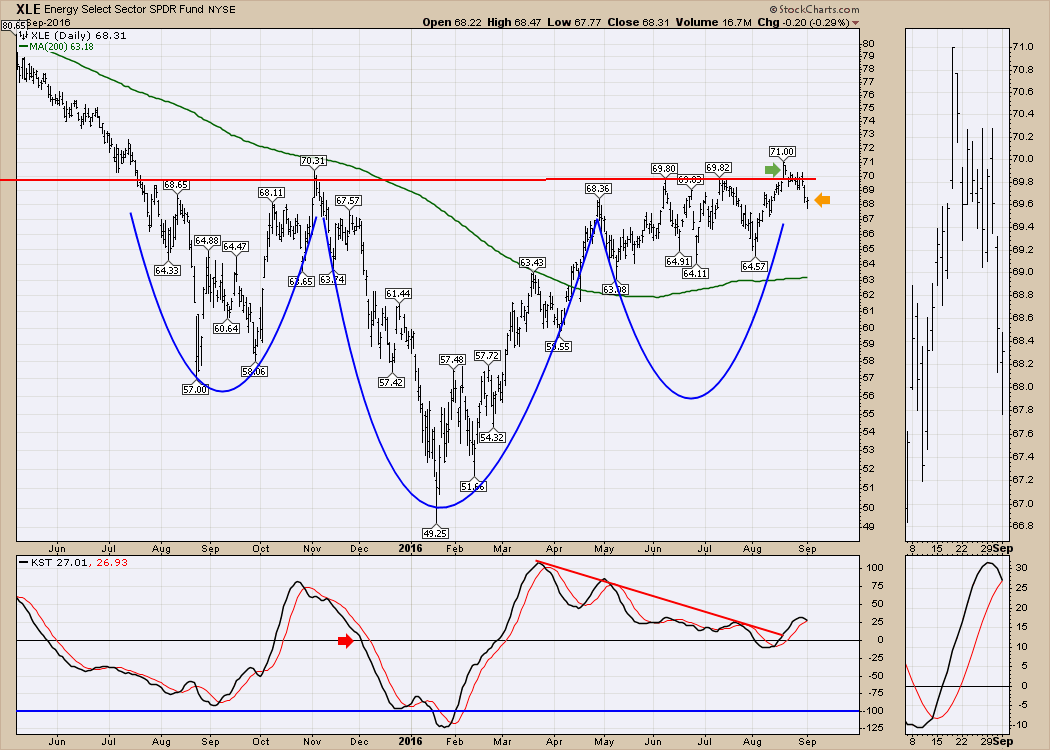Click the price bar icon before XLE (Daily)
1050x750 pixels.
tap(23, 35)
